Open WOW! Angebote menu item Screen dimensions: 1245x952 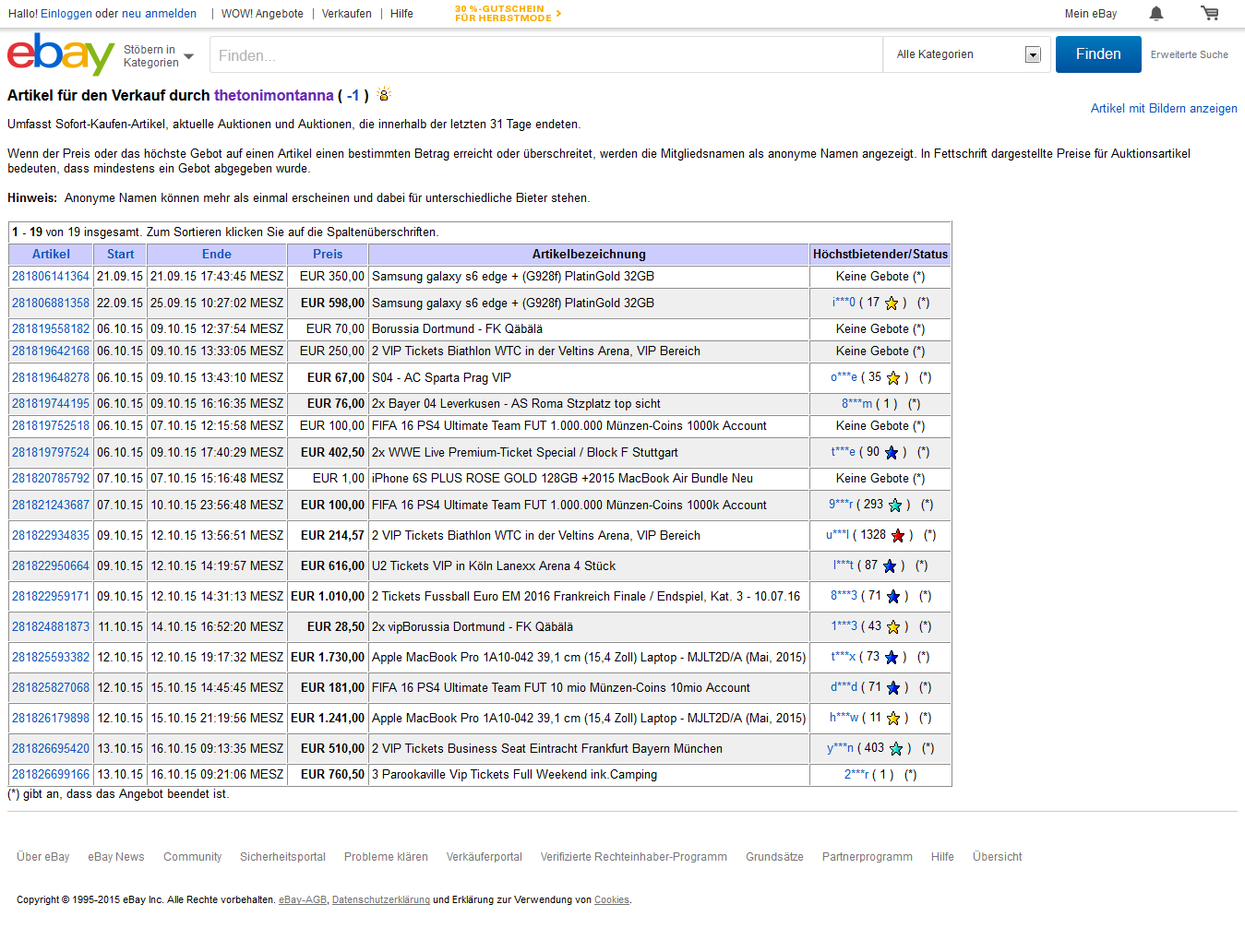[x=262, y=14]
